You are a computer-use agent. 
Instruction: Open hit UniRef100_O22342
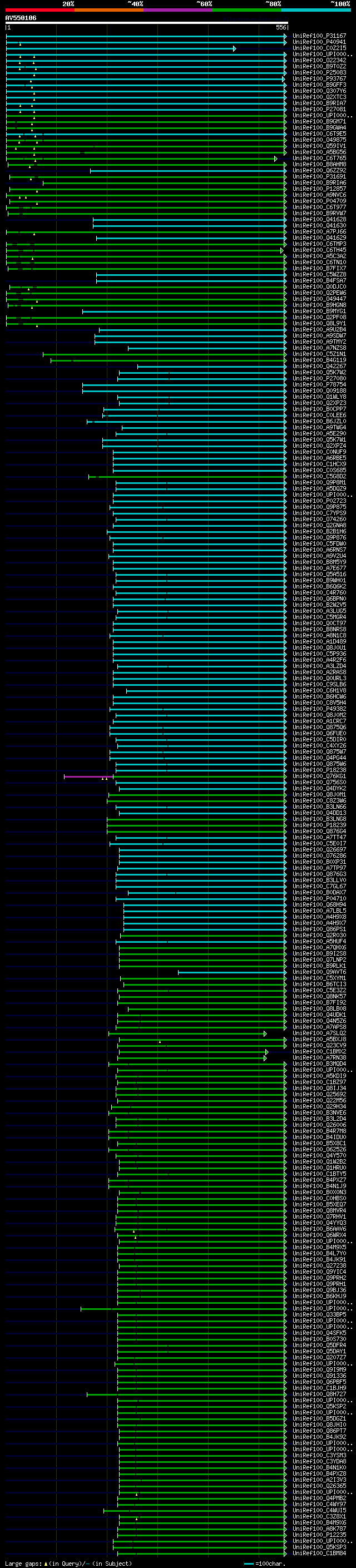coord(319,60)
